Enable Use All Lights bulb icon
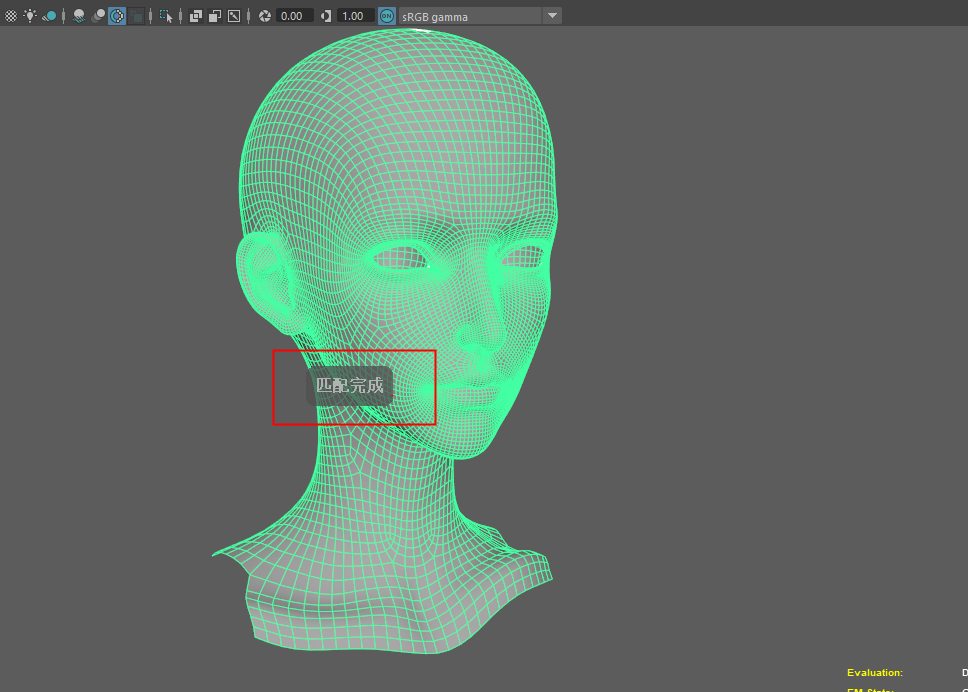The width and height of the screenshot is (968, 692). click(x=30, y=16)
